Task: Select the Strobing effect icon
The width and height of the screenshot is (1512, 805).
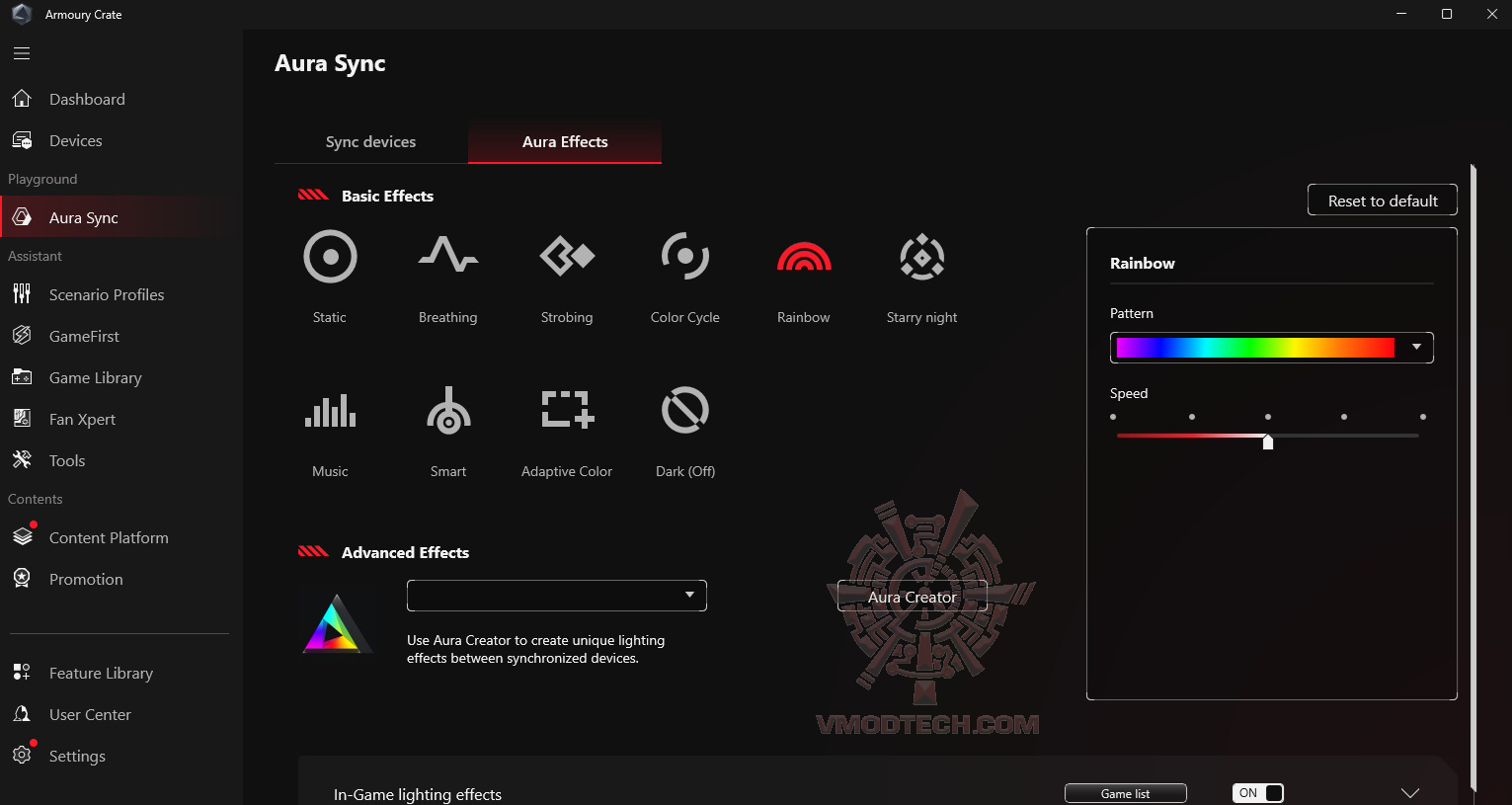Action: tap(567, 257)
